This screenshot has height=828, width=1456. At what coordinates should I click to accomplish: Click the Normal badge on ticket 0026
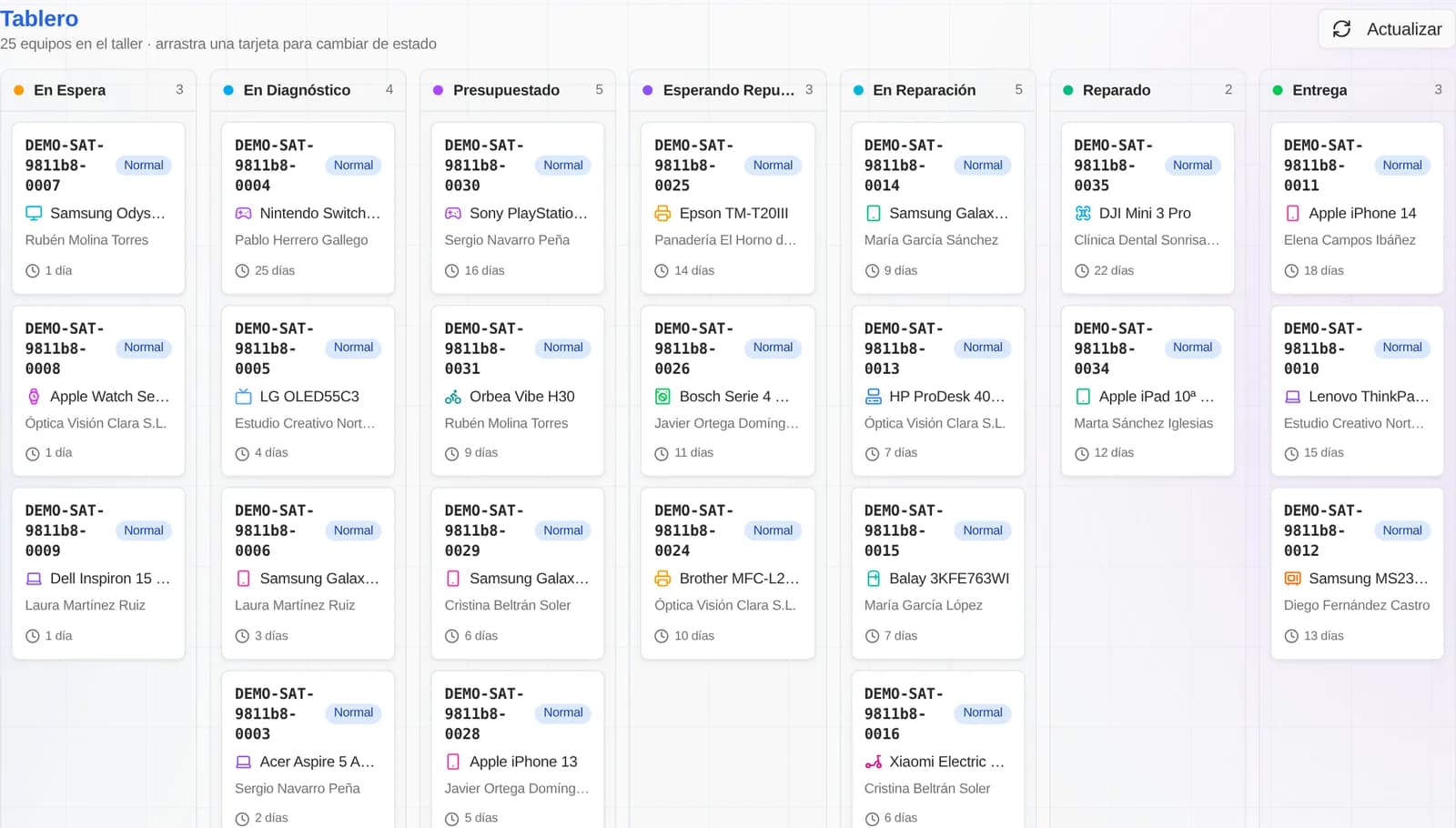(773, 348)
